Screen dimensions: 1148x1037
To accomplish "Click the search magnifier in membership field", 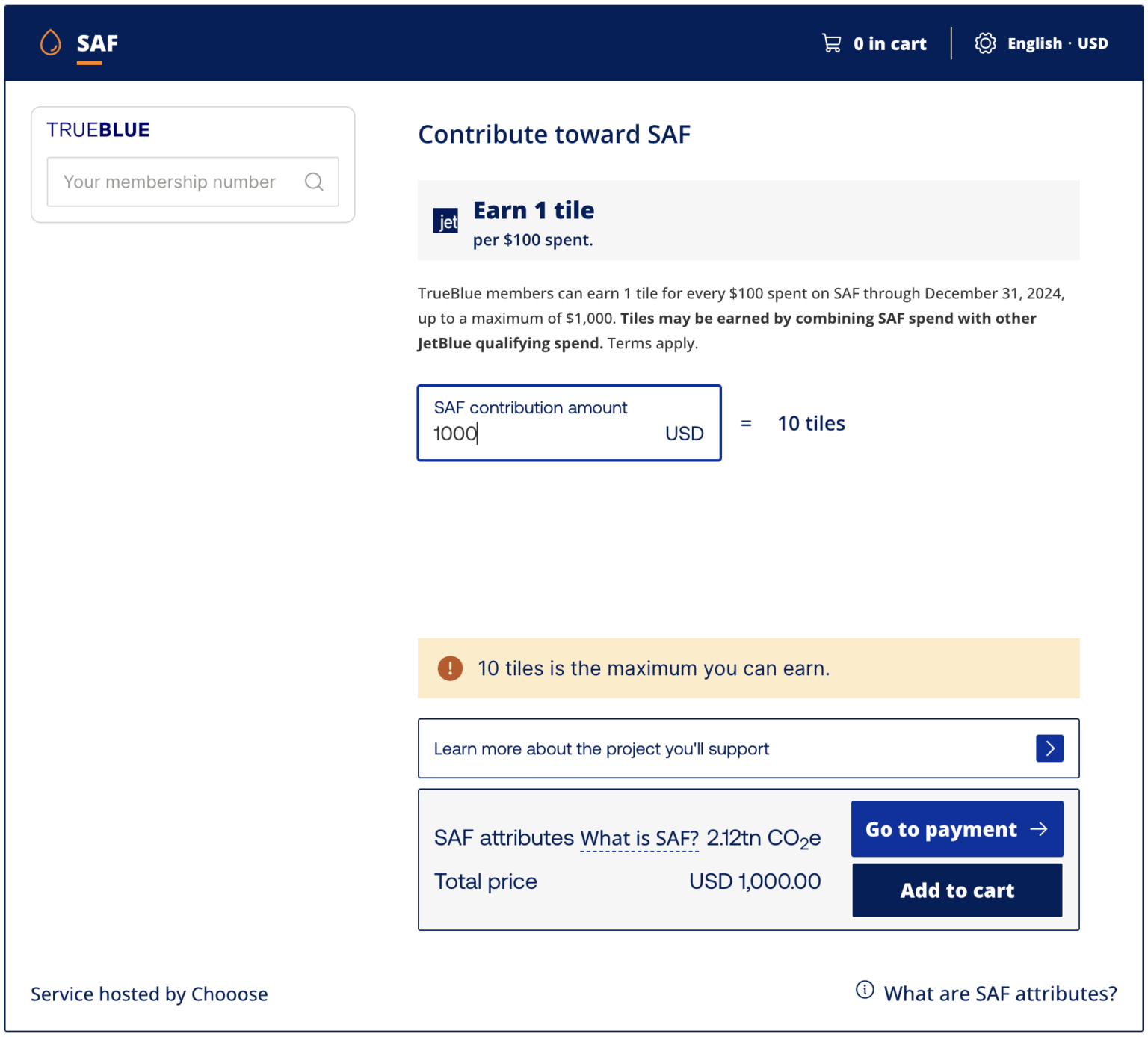I will point(314,182).
